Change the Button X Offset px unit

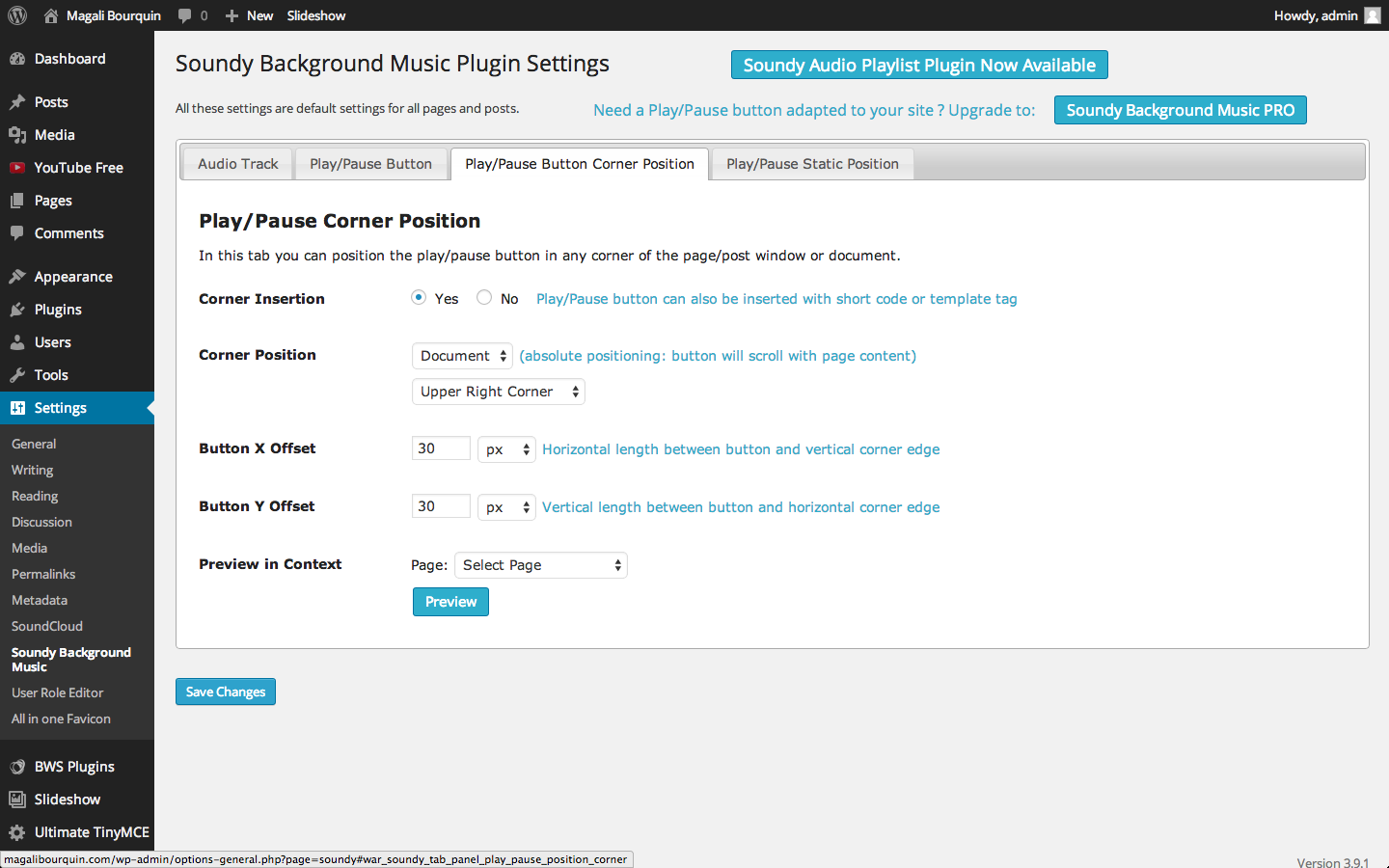point(506,449)
